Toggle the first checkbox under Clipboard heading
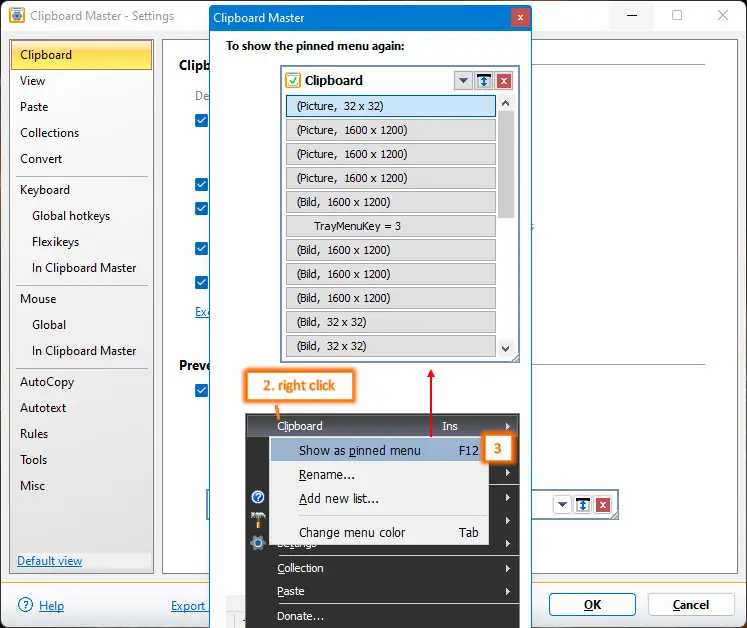Viewport: 747px width, 628px height. pos(202,121)
